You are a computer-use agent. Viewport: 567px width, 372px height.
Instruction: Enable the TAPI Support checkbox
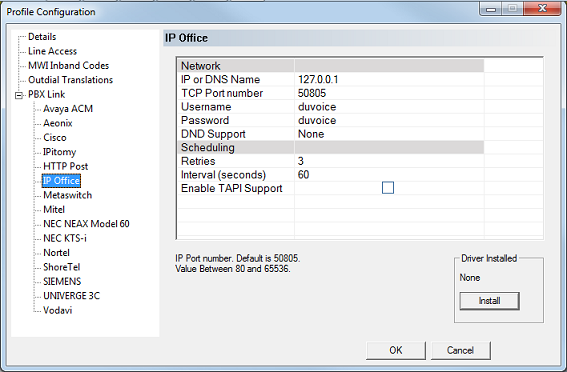(388, 188)
